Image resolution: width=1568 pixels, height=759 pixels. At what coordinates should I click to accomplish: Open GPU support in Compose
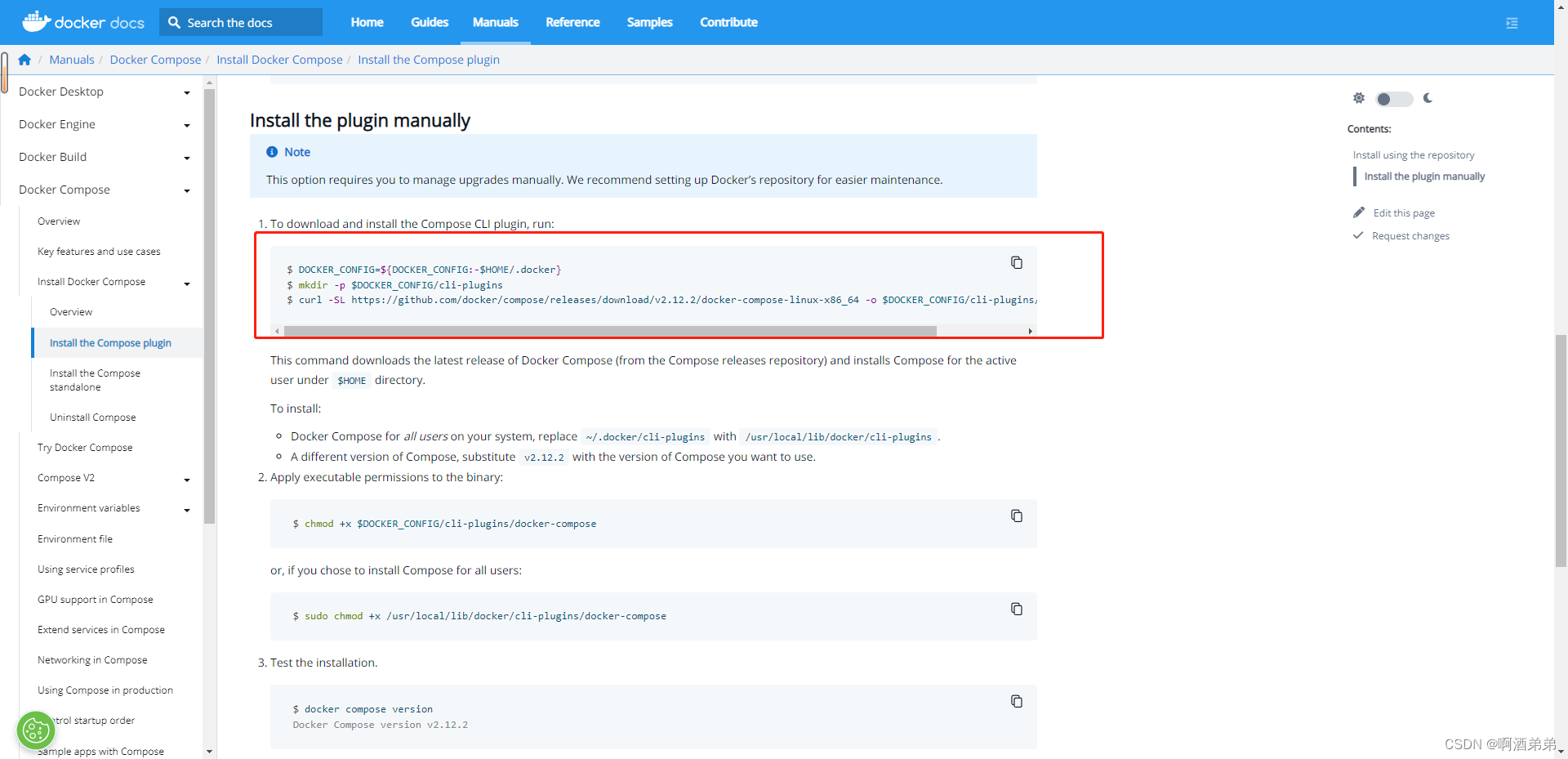[x=96, y=600]
